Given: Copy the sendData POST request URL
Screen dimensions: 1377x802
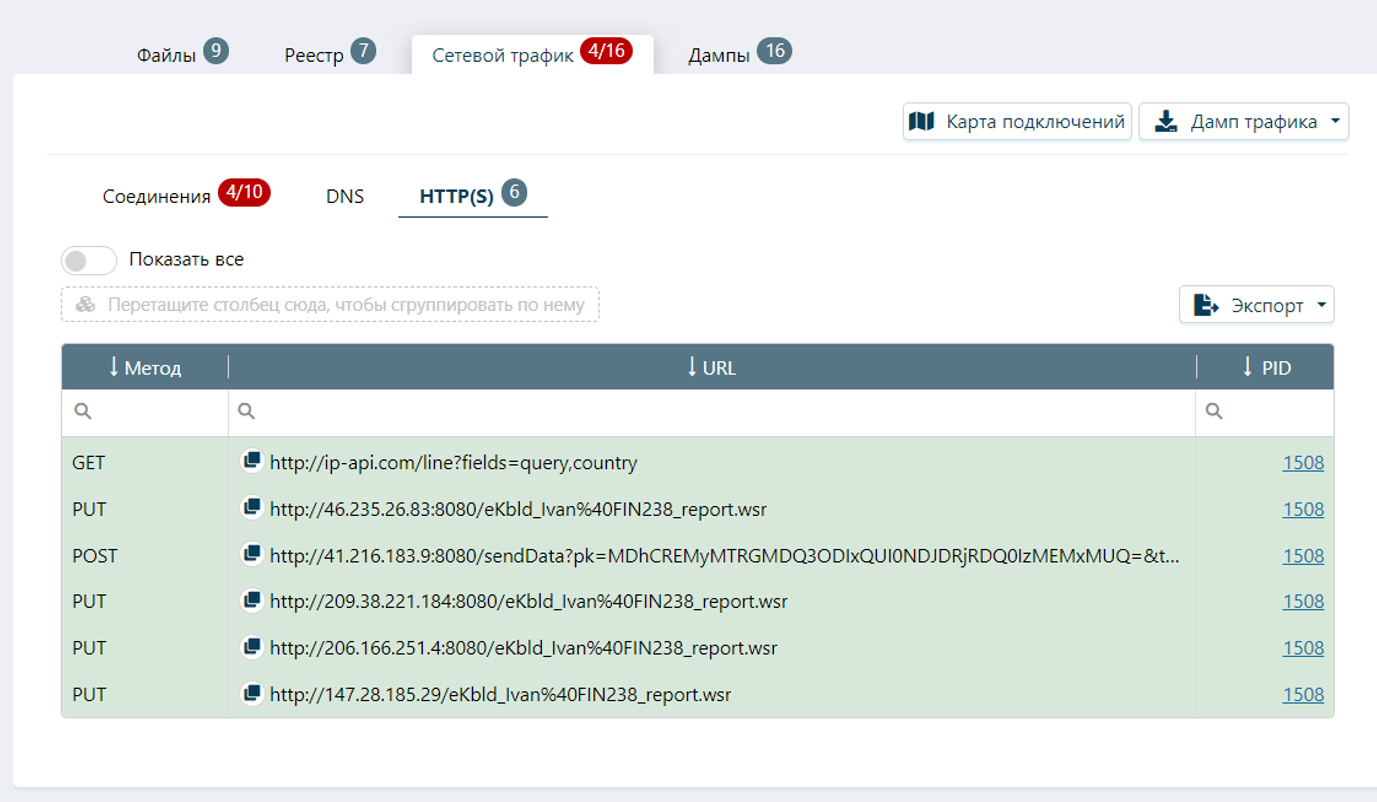Looking at the screenshot, I should 252,554.
